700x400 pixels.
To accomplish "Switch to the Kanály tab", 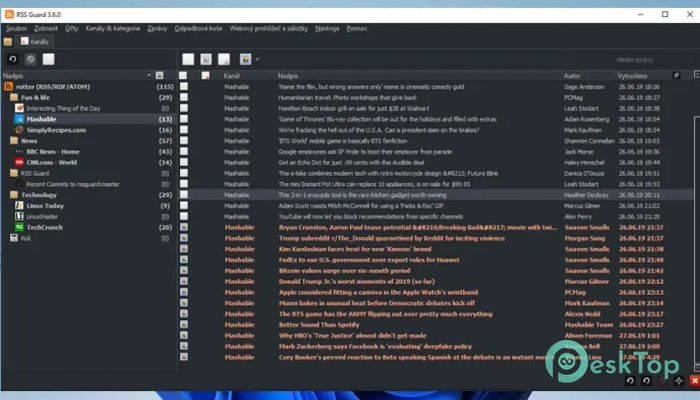I will click(34, 42).
